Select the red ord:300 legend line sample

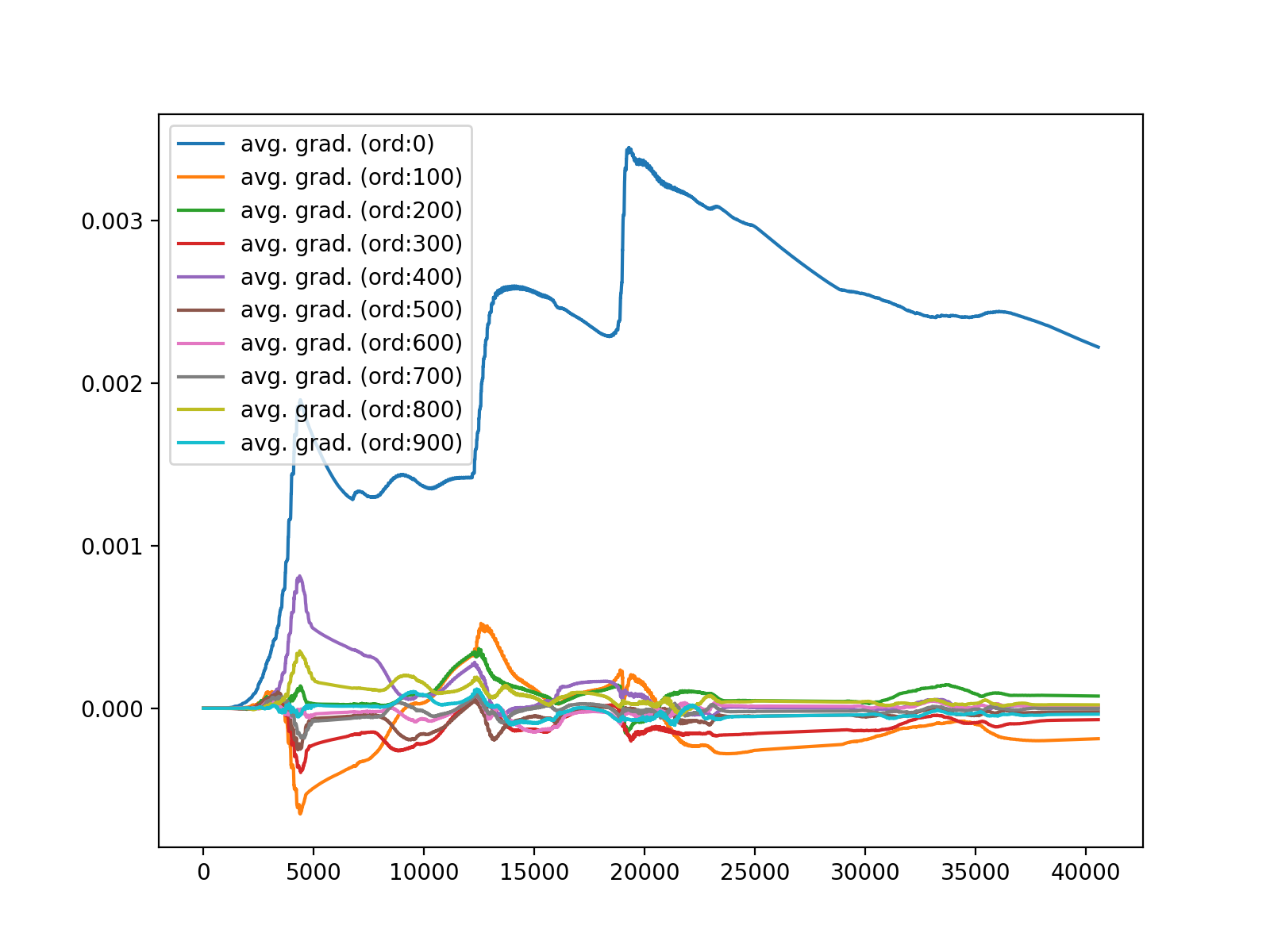(201, 244)
